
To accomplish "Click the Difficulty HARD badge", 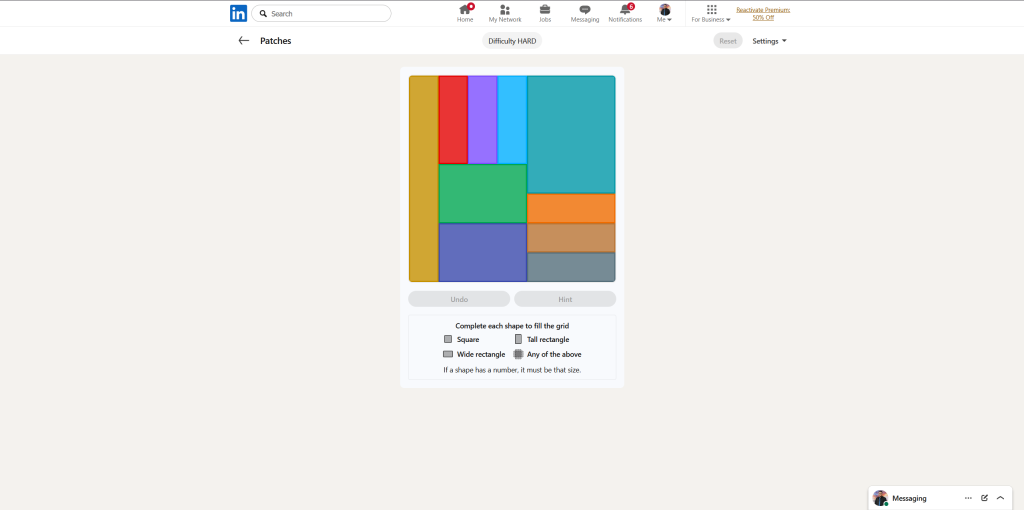I will 512,40.
